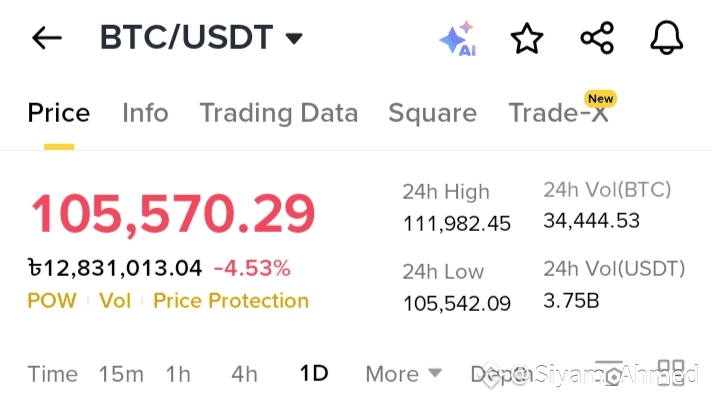712x400 pixels.
Task: Expand the More intervals dropdown
Action: point(403,374)
